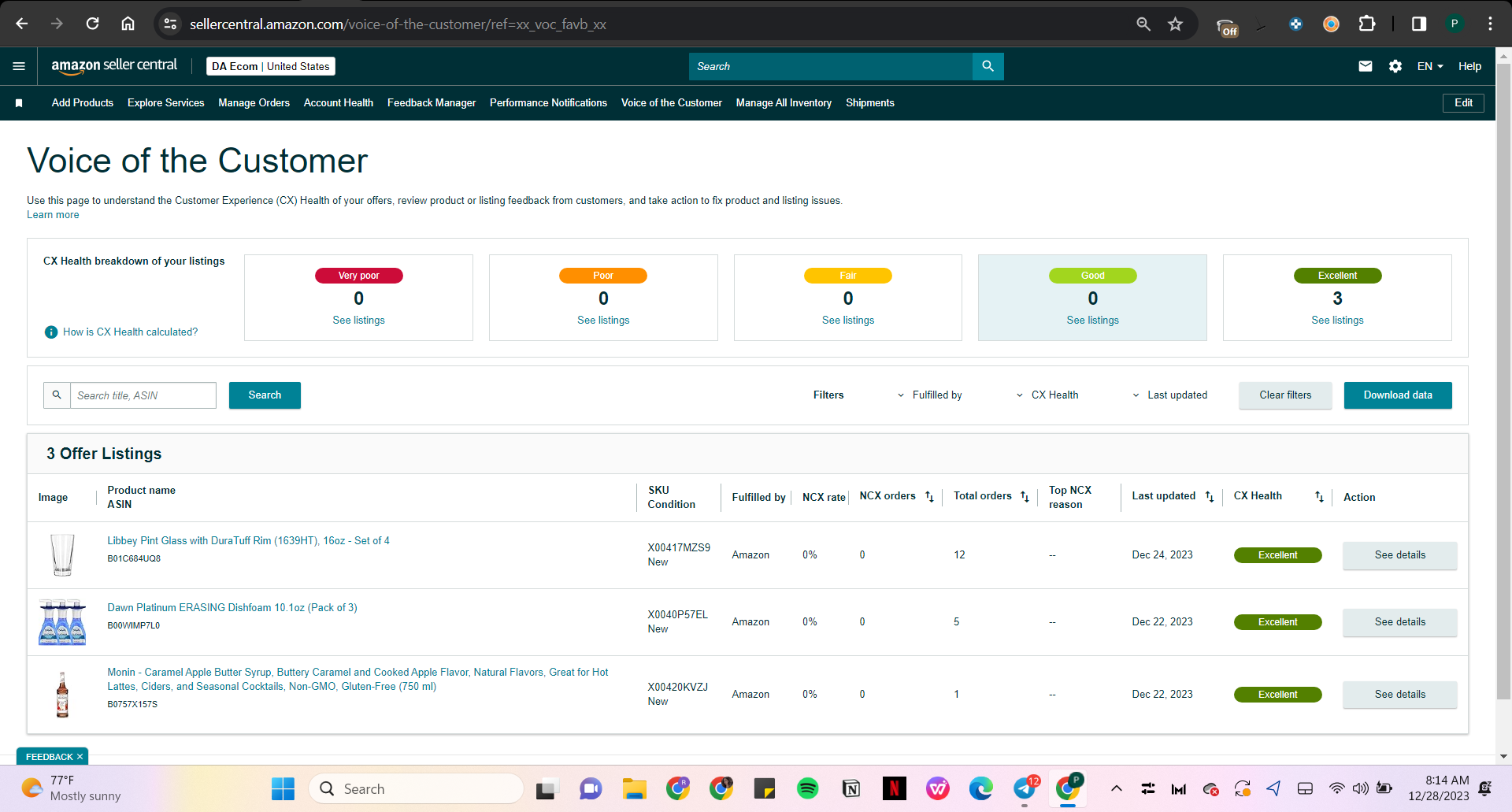Click the Search title, ASIN input field
The image size is (1512, 812).
tap(143, 395)
